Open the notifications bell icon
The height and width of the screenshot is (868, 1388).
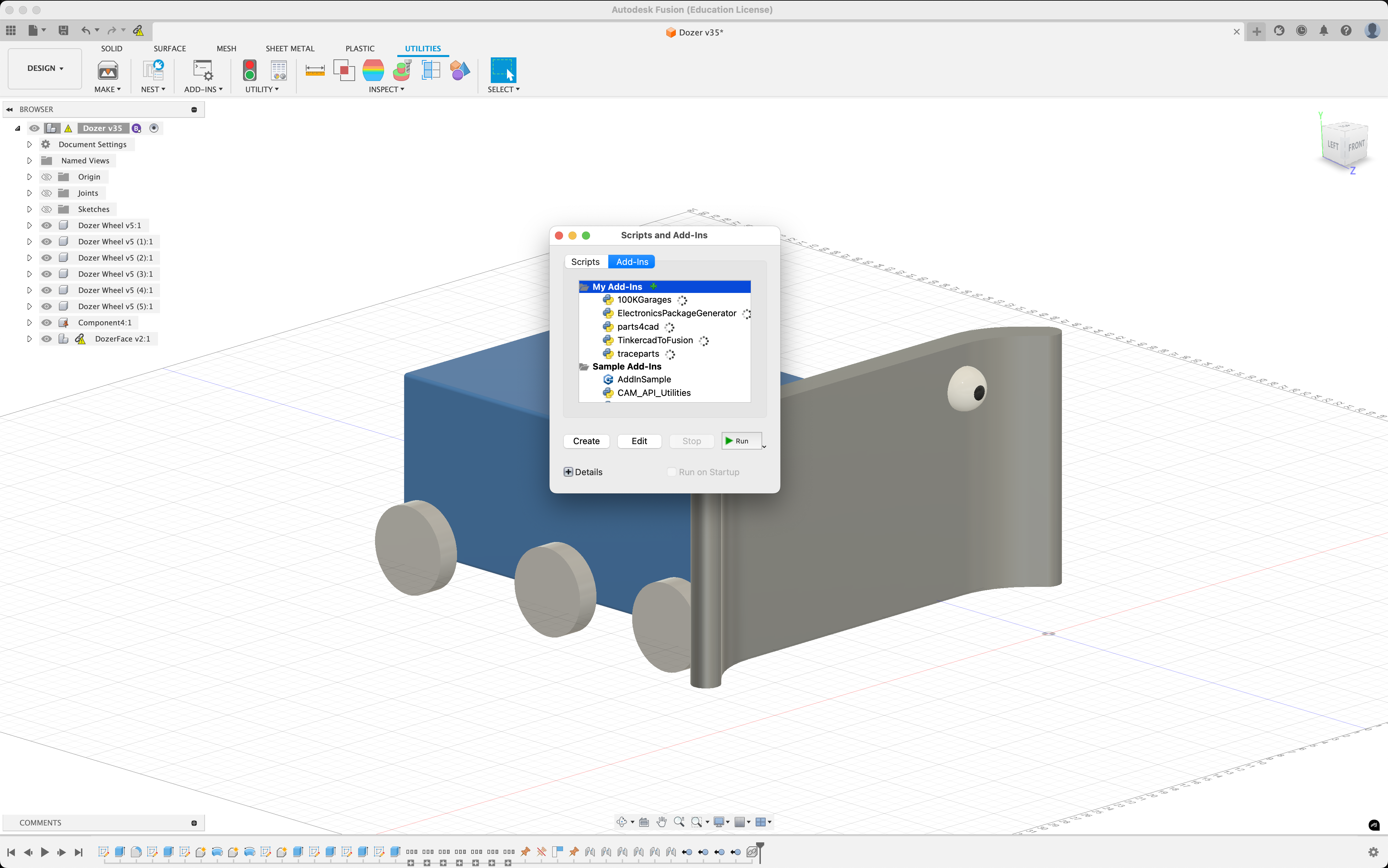1323,31
